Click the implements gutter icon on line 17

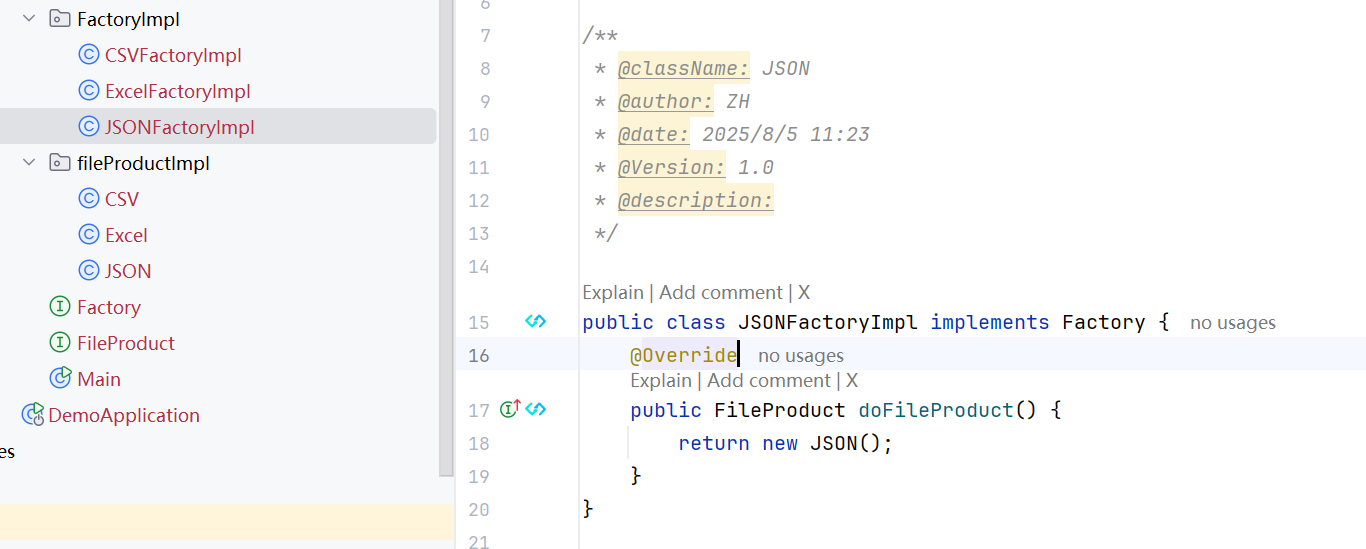510,409
